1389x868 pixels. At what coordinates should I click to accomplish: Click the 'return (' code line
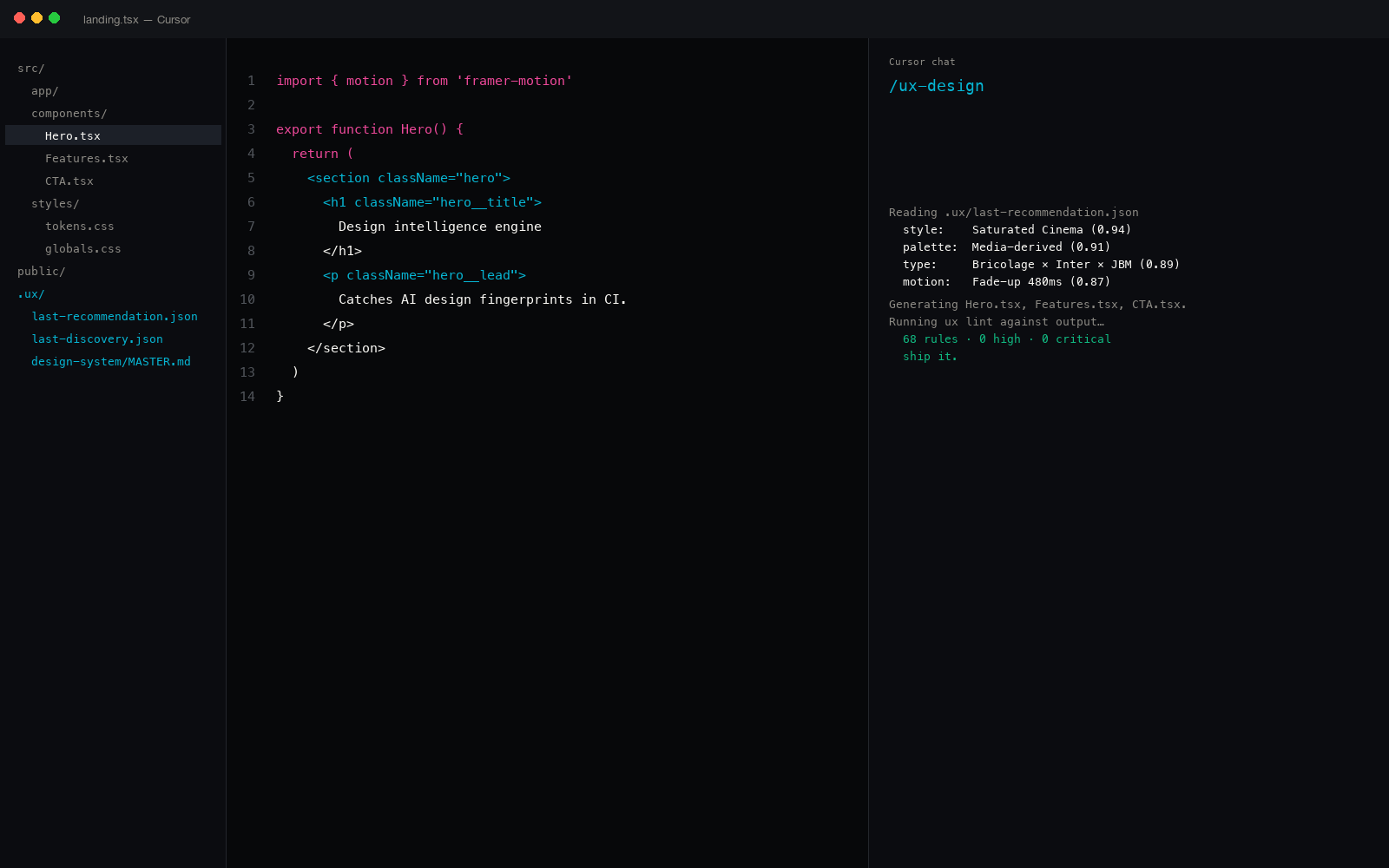tap(323, 154)
